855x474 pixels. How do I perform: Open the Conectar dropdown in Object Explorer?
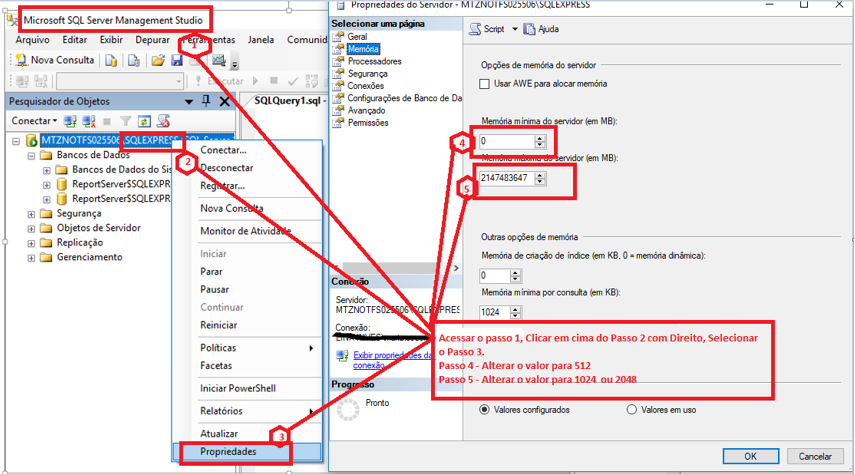pyautogui.click(x=34, y=121)
